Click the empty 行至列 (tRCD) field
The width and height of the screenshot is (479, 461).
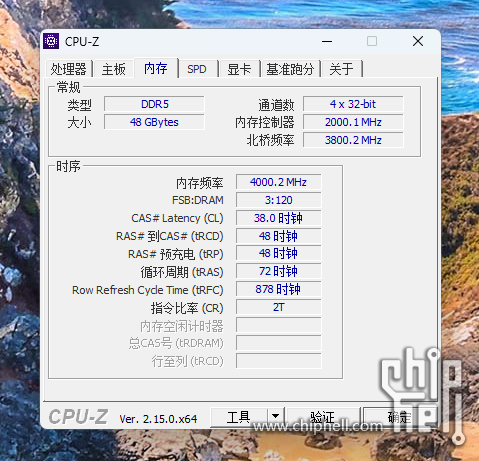coord(279,361)
